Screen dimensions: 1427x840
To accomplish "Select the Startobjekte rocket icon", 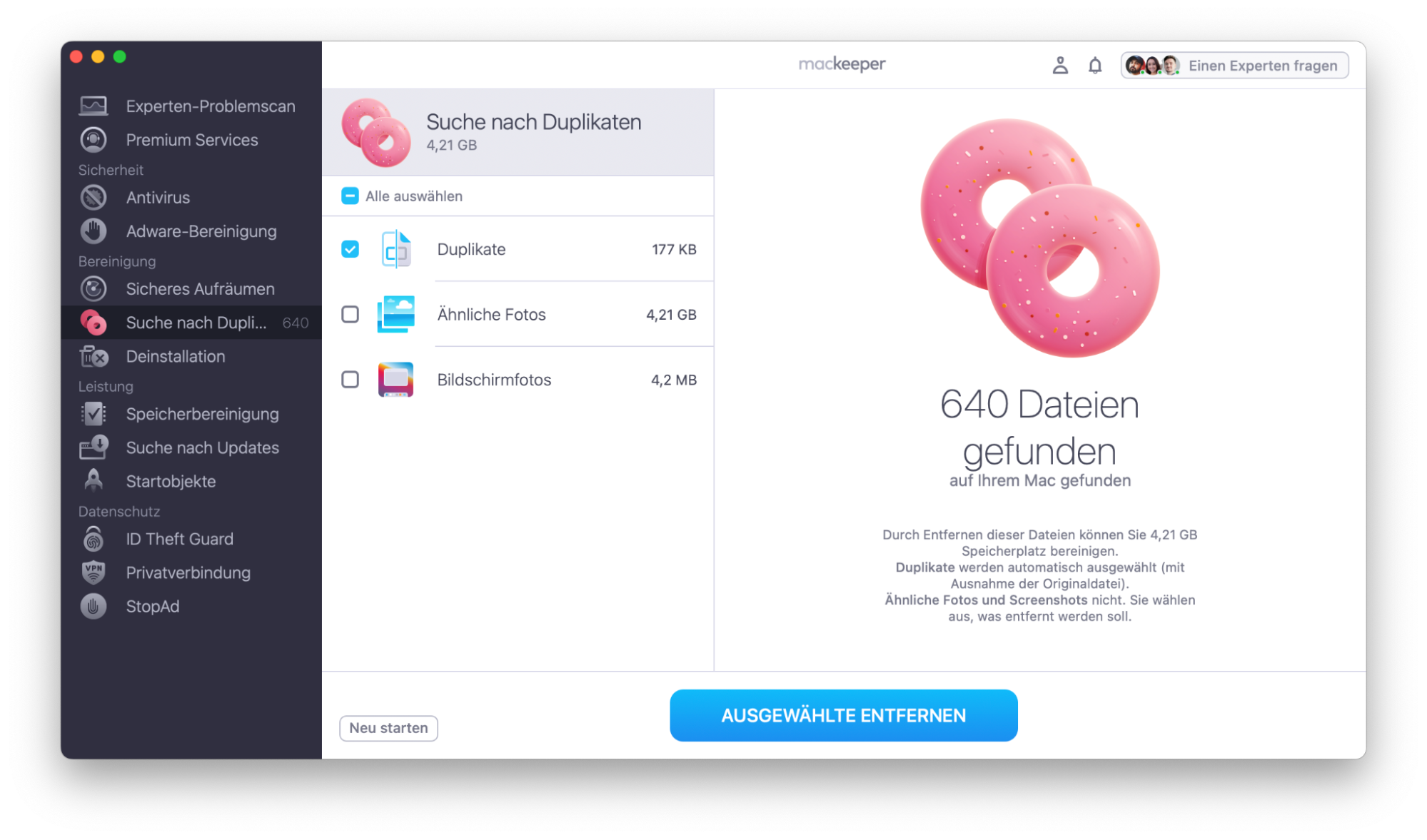I will [94, 481].
